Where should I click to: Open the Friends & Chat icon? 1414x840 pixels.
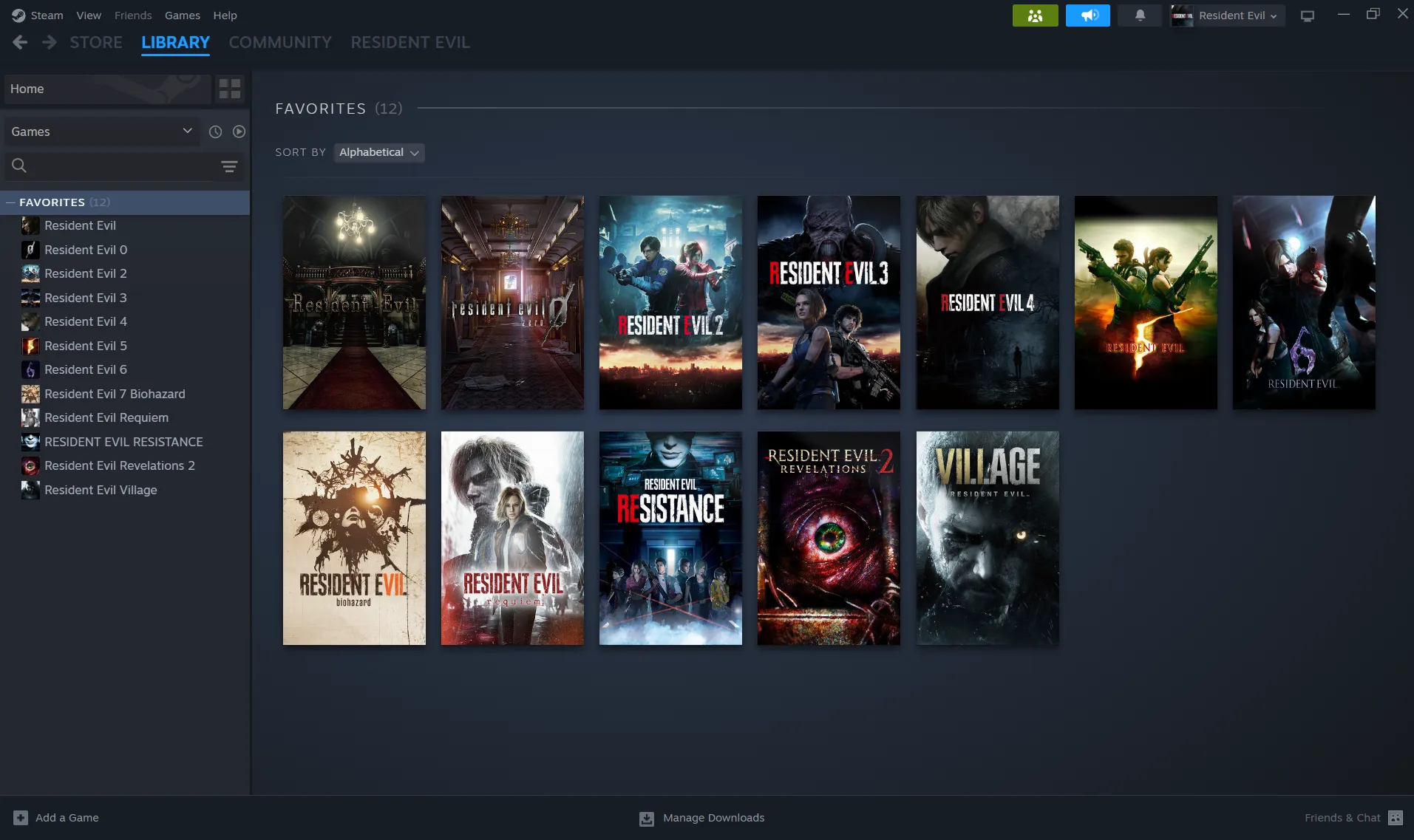click(1395, 818)
